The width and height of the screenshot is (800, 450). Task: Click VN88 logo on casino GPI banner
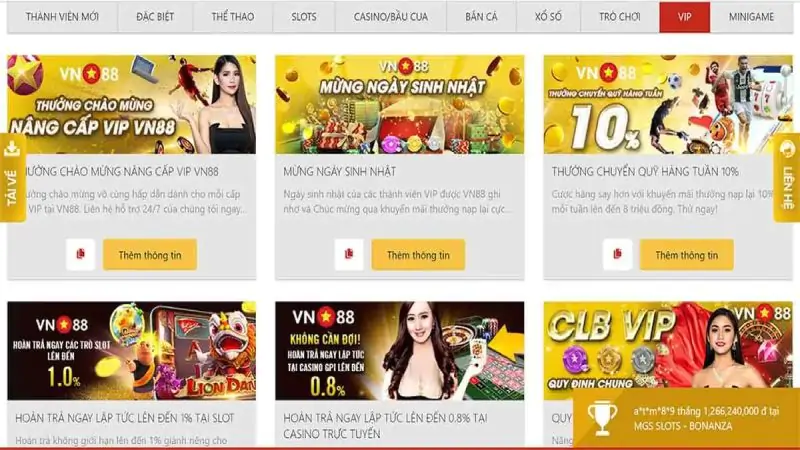click(323, 317)
